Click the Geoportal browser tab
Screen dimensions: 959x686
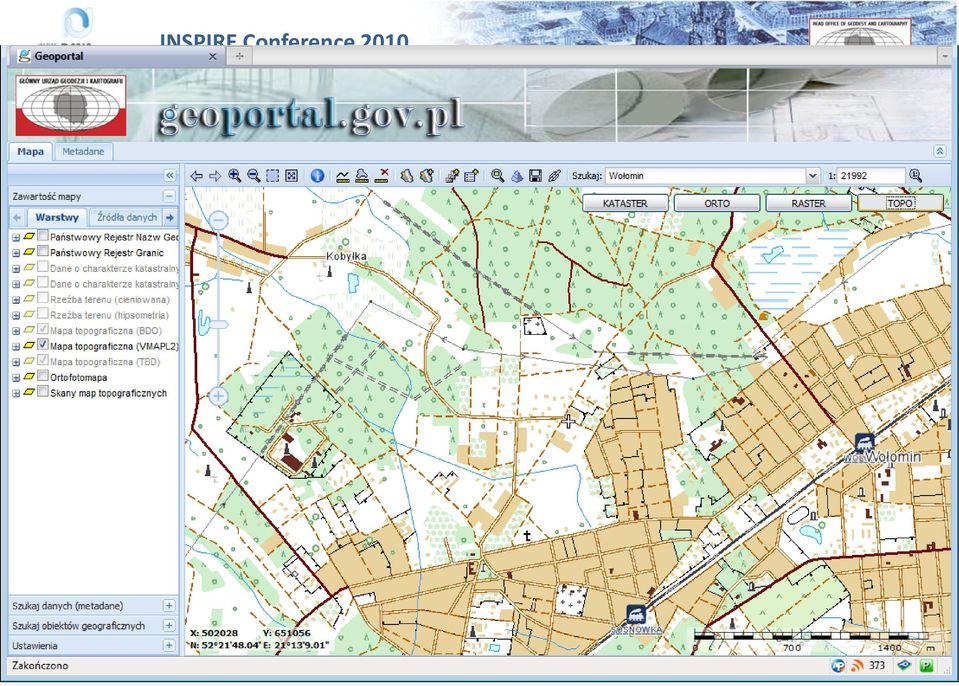coord(116,56)
